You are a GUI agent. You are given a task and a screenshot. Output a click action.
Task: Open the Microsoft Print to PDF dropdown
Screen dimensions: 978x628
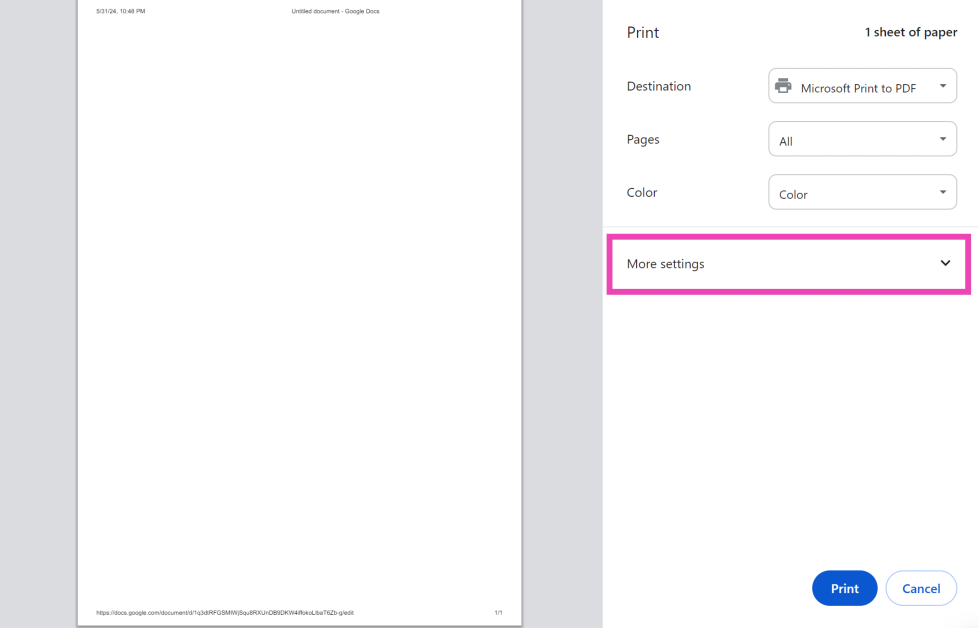(x=862, y=87)
